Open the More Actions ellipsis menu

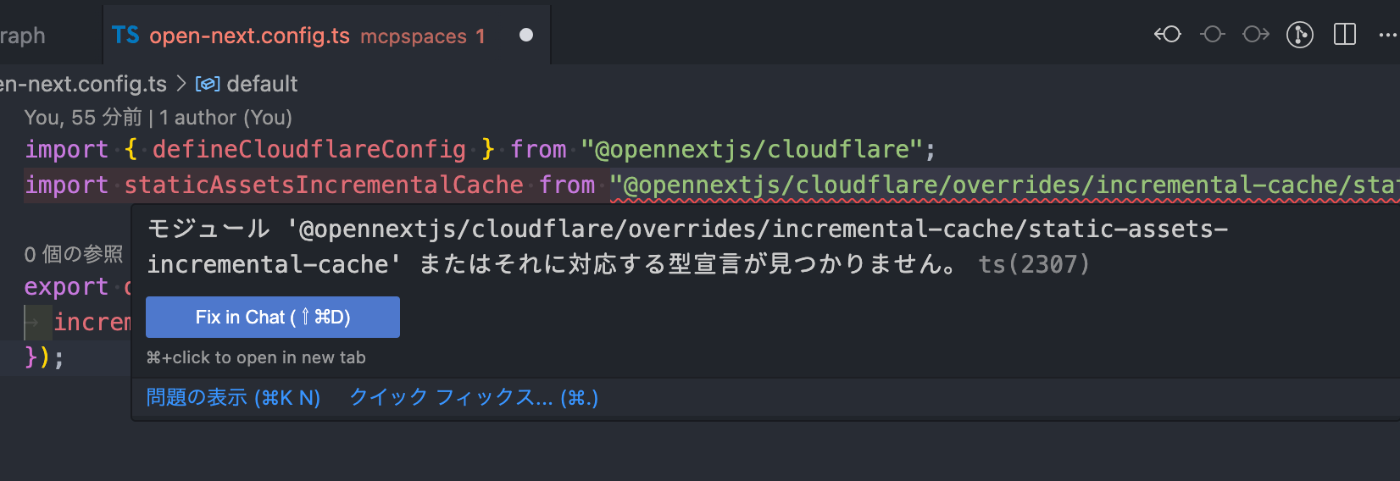point(1387,35)
